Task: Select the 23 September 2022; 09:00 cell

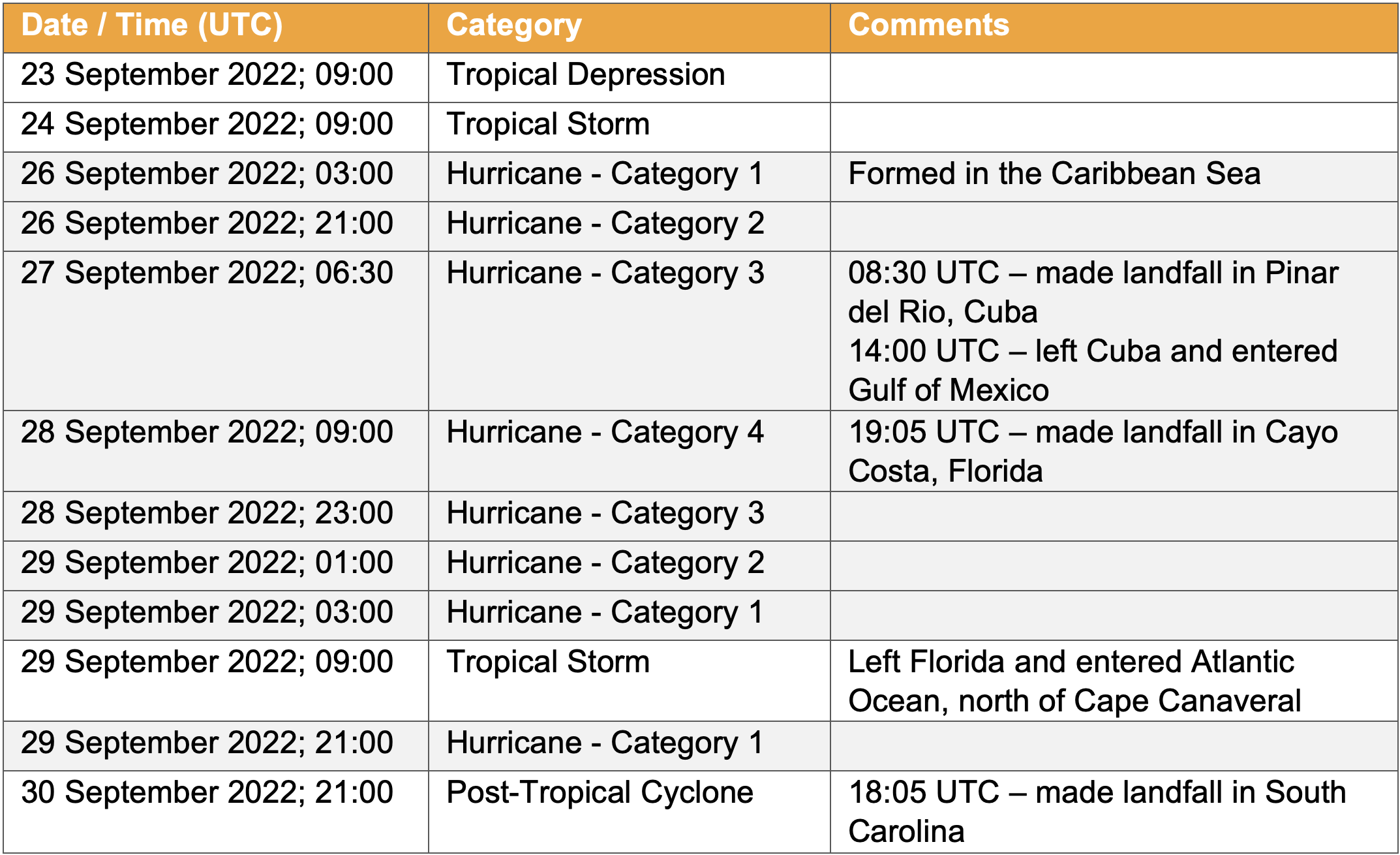Action: coord(207,75)
